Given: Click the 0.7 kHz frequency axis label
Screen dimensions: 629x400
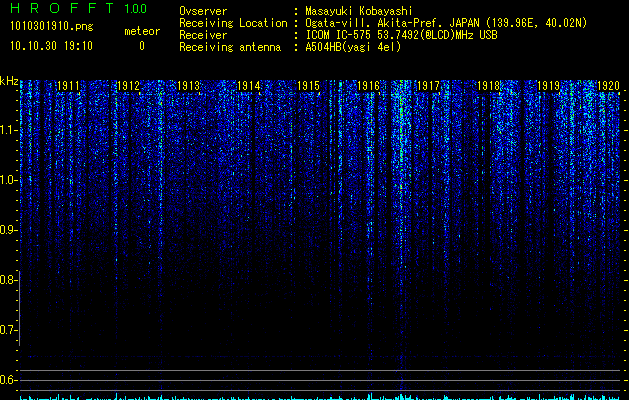Looking at the screenshot, I should pos(7,330).
